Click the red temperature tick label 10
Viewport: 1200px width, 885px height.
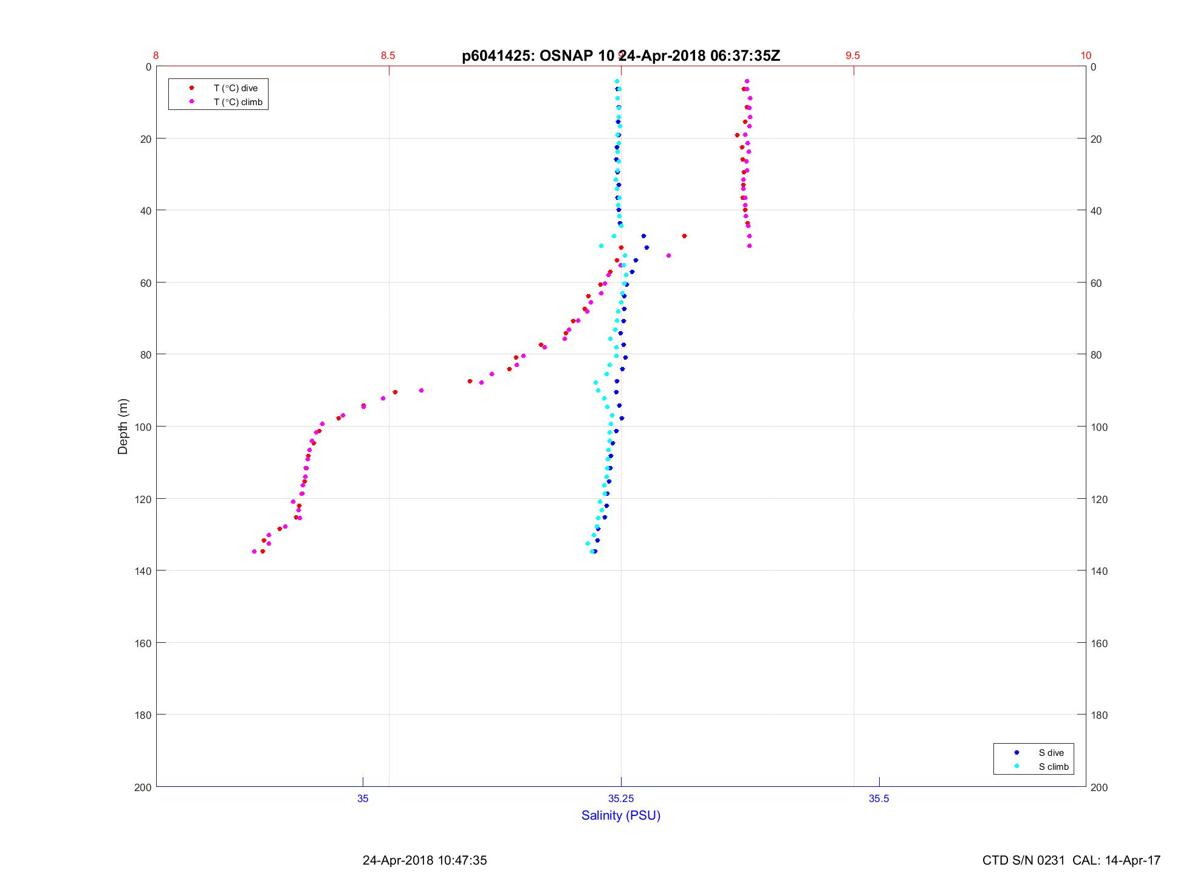pyautogui.click(x=1086, y=56)
